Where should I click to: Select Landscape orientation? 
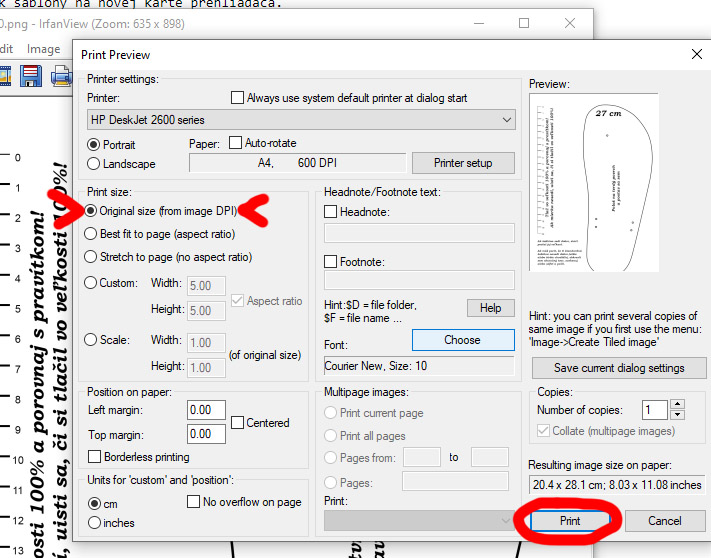pyautogui.click(x=93, y=164)
